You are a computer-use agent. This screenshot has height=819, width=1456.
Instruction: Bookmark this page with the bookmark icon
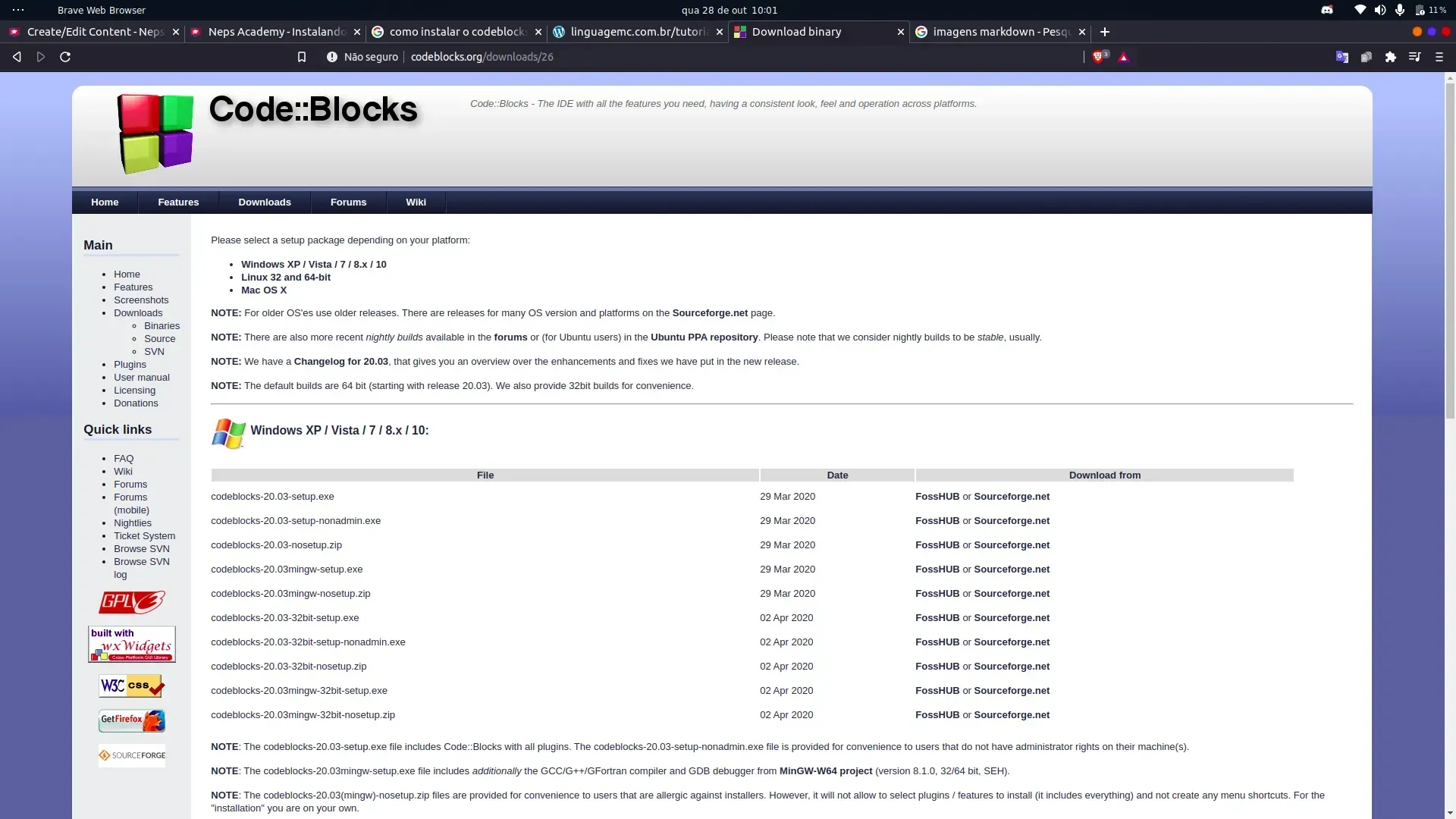coord(302,57)
